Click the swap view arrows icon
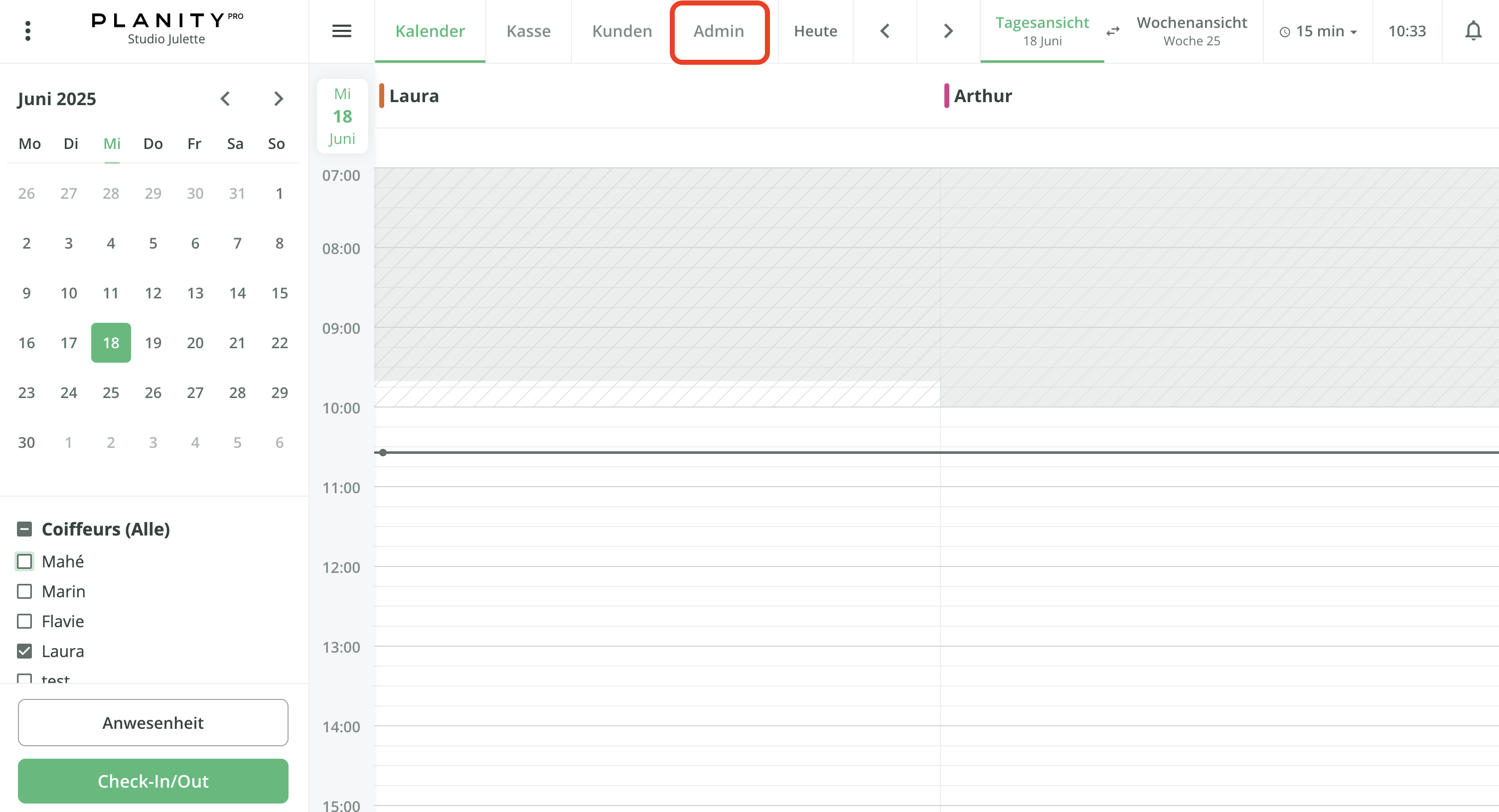This screenshot has height=812, width=1499. [x=1113, y=31]
